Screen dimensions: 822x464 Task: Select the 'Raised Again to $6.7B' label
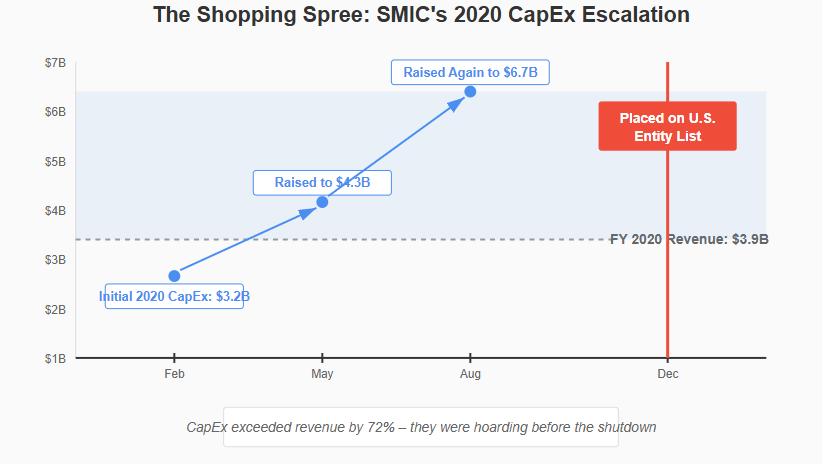(x=470, y=72)
